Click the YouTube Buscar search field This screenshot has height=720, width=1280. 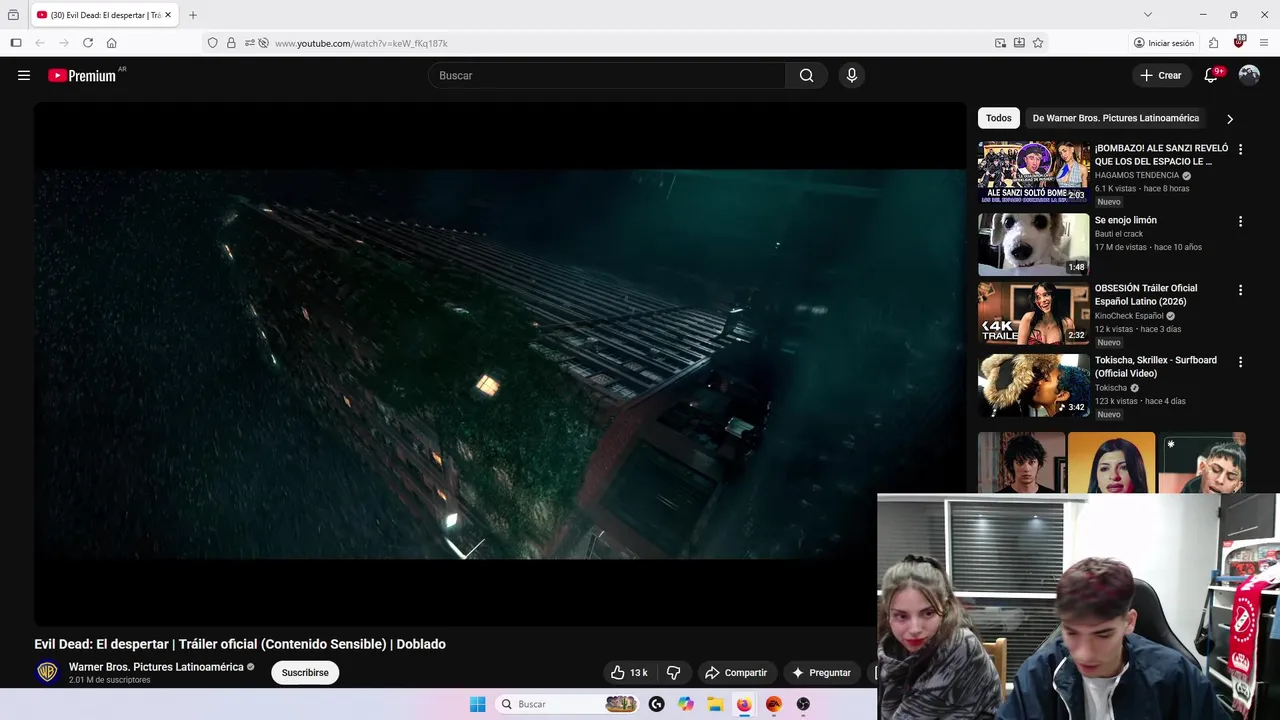tap(606, 75)
